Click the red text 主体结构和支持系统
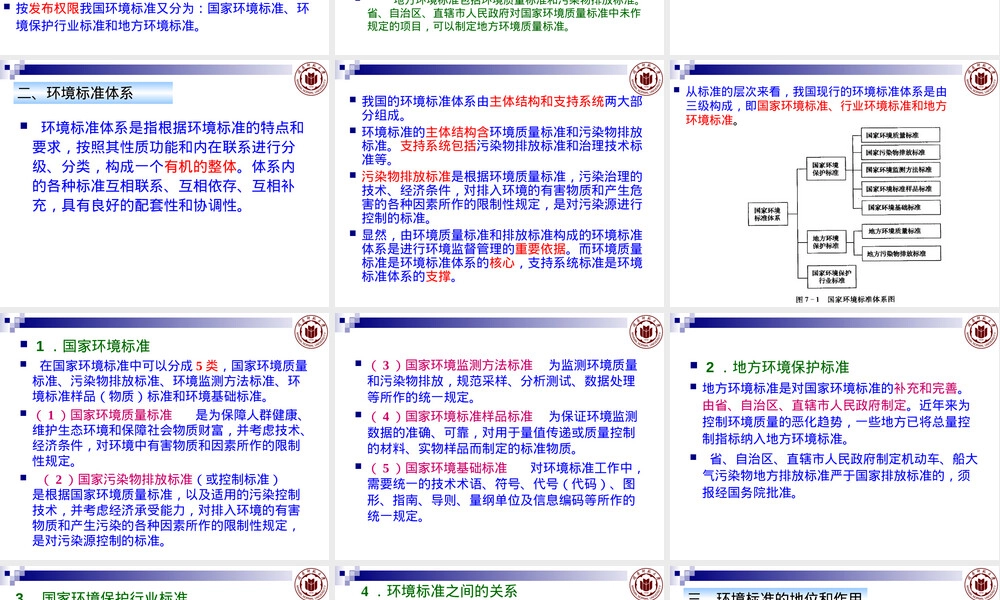1000x600 pixels. coord(547,101)
